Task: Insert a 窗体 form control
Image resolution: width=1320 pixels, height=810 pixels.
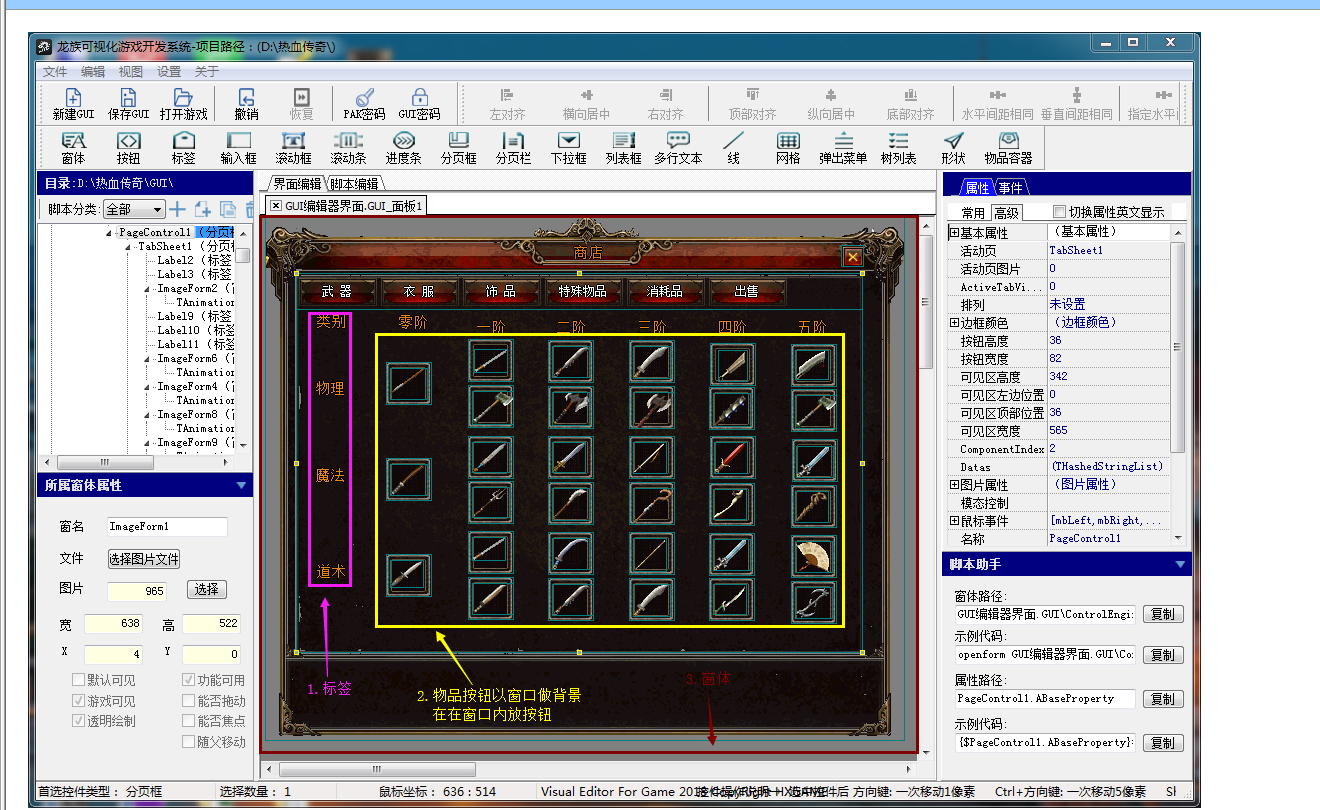Action: pyautogui.click(x=73, y=148)
